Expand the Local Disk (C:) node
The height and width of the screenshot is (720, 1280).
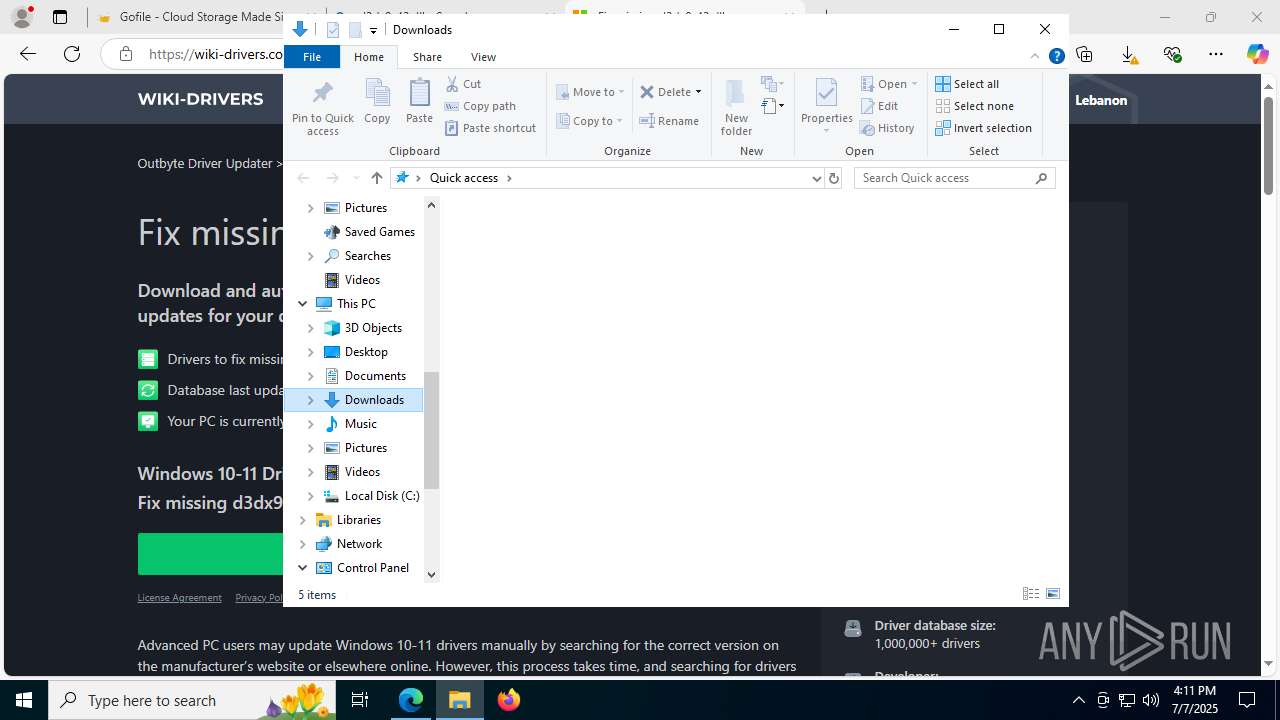click(310, 496)
